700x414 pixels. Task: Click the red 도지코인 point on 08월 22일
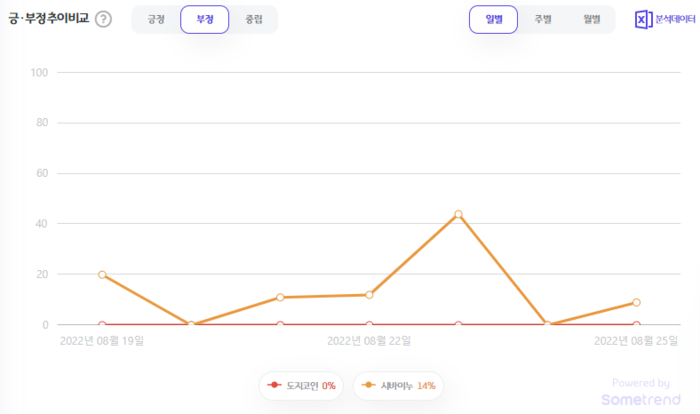point(369,325)
